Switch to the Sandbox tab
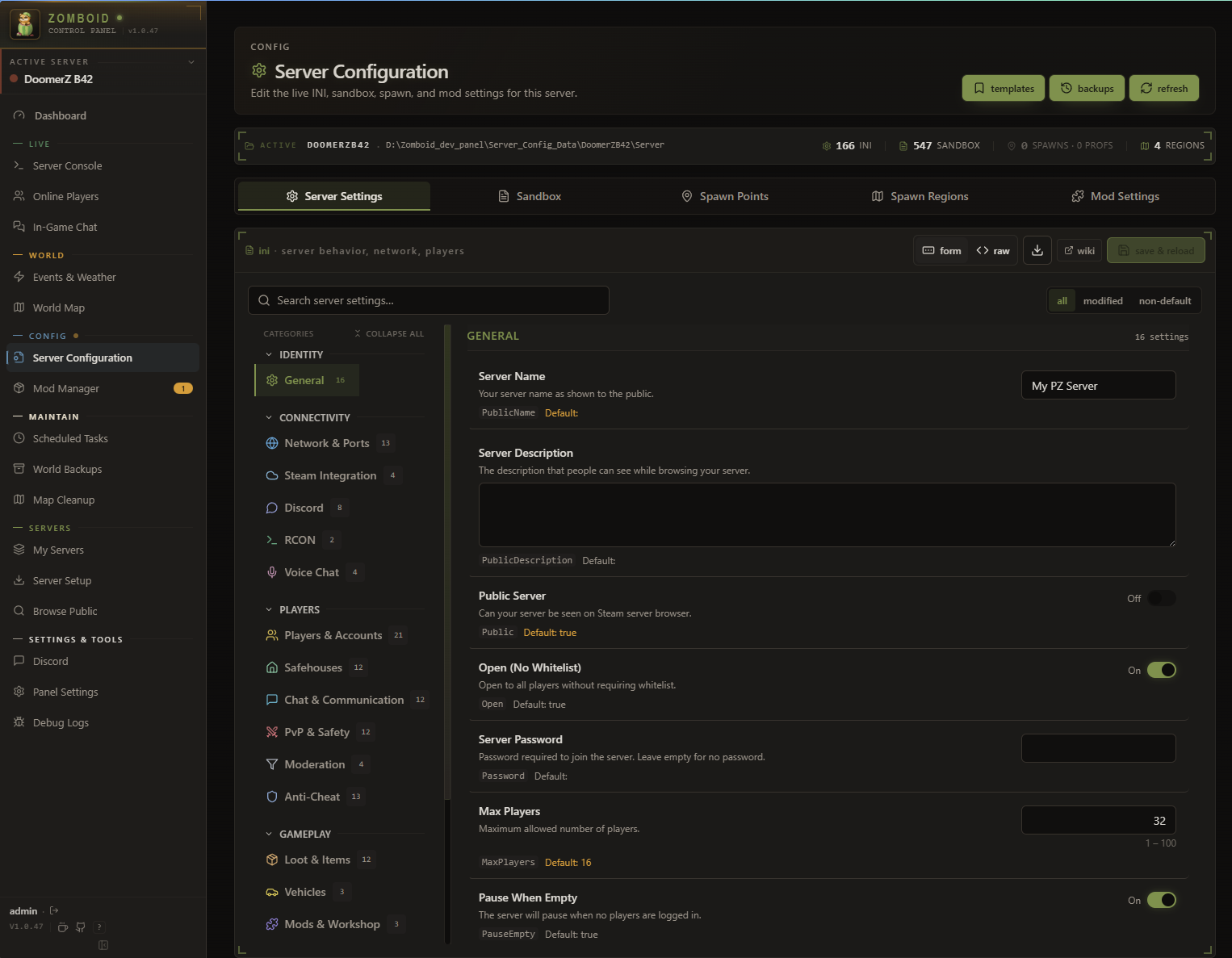Viewport: 1232px width, 958px height. [530, 196]
